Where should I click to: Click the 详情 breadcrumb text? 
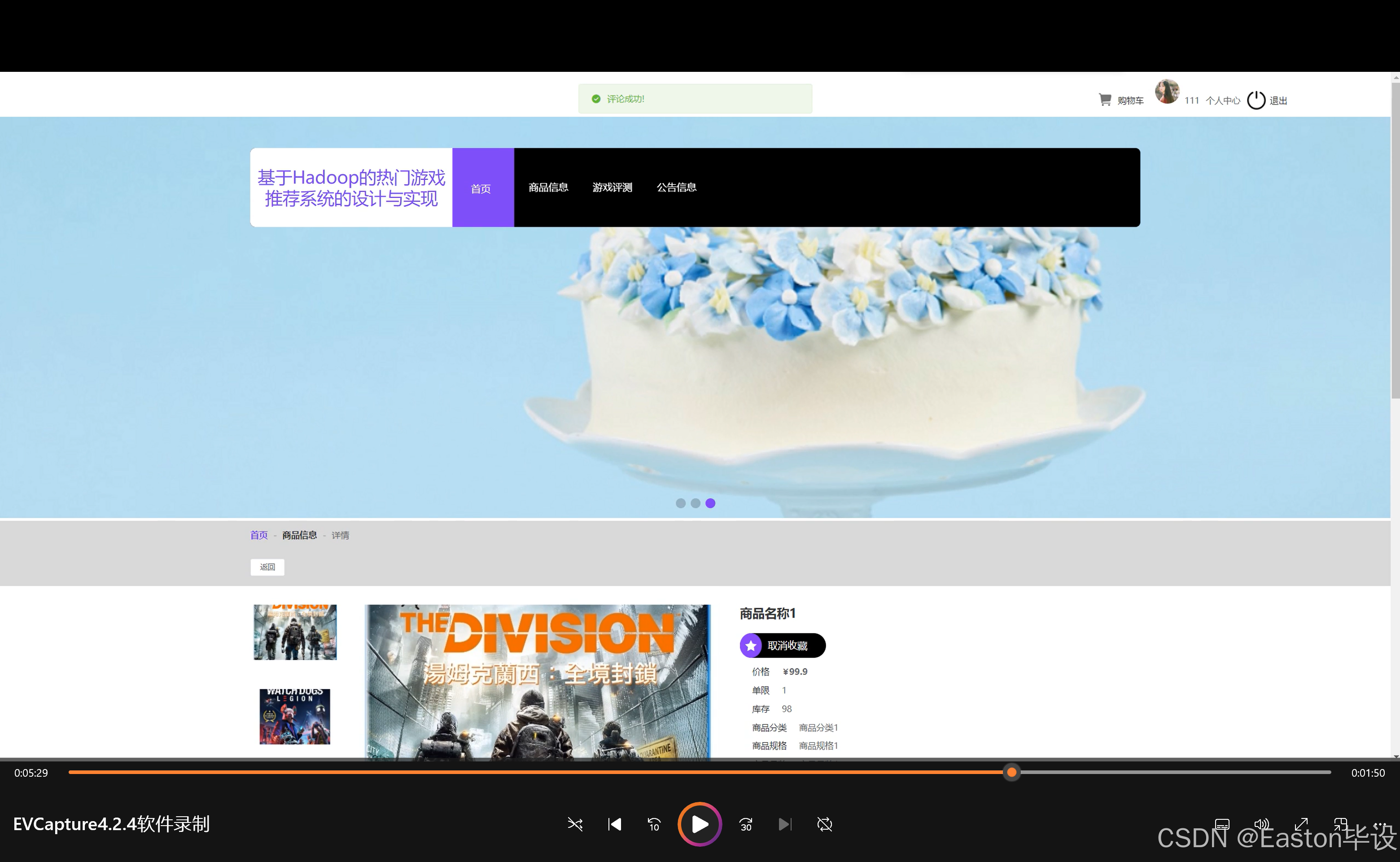340,535
